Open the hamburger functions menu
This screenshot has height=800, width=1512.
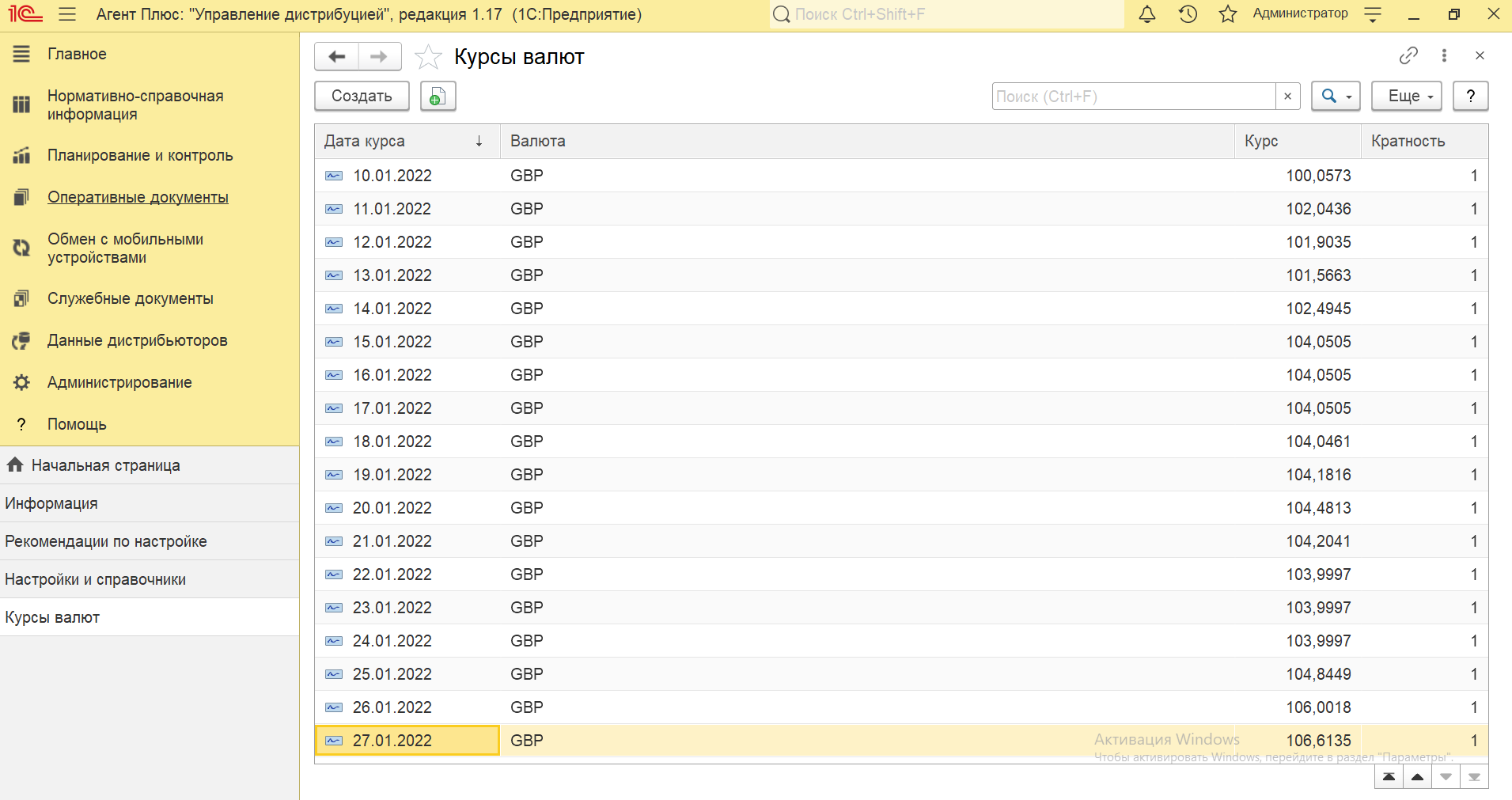pyautogui.click(x=67, y=14)
